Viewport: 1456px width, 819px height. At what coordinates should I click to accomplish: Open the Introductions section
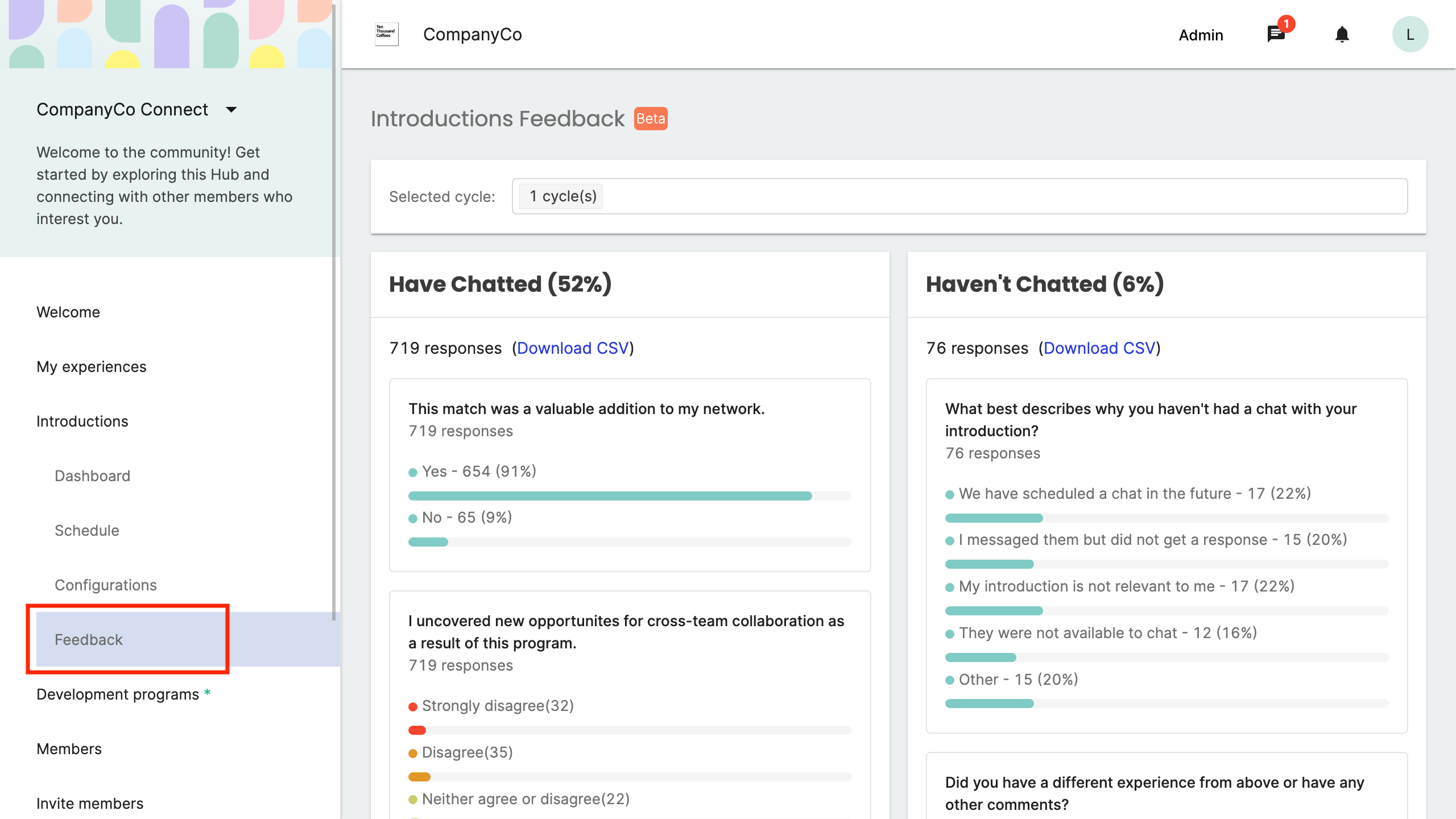(82, 421)
